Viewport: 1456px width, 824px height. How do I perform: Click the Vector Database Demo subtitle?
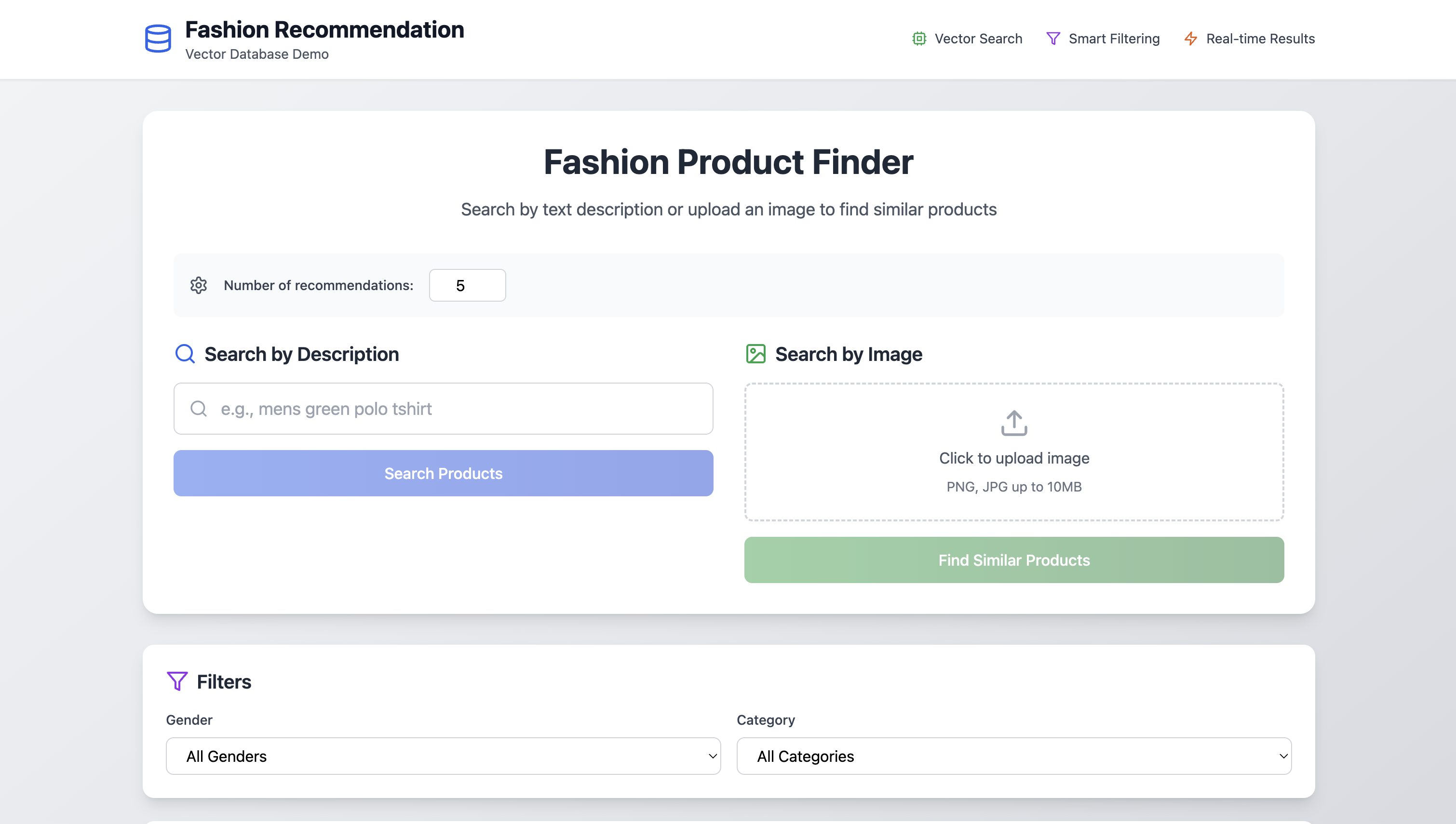[257, 54]
